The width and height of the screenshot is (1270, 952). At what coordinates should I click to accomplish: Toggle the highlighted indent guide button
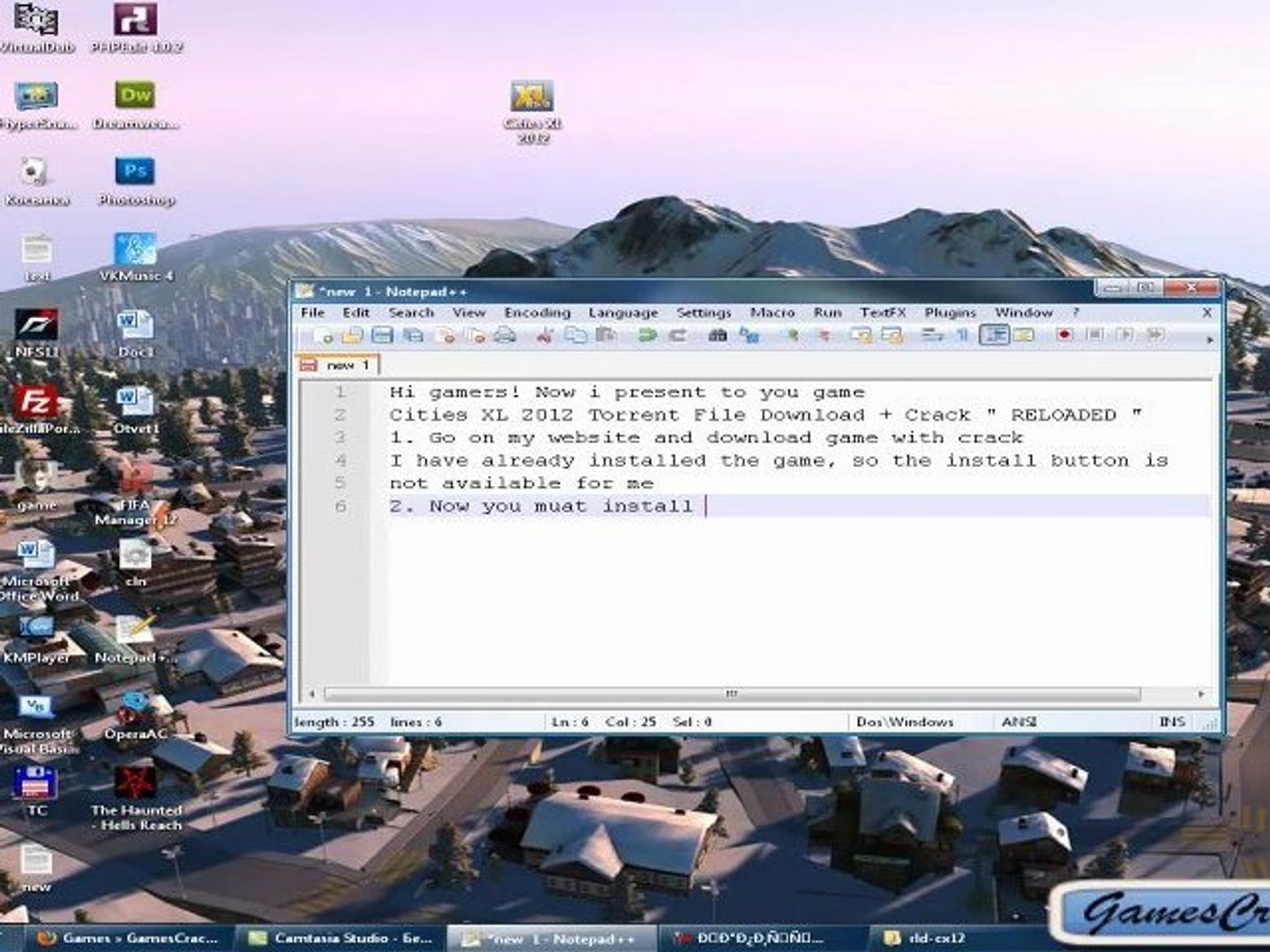coord(994,335)
